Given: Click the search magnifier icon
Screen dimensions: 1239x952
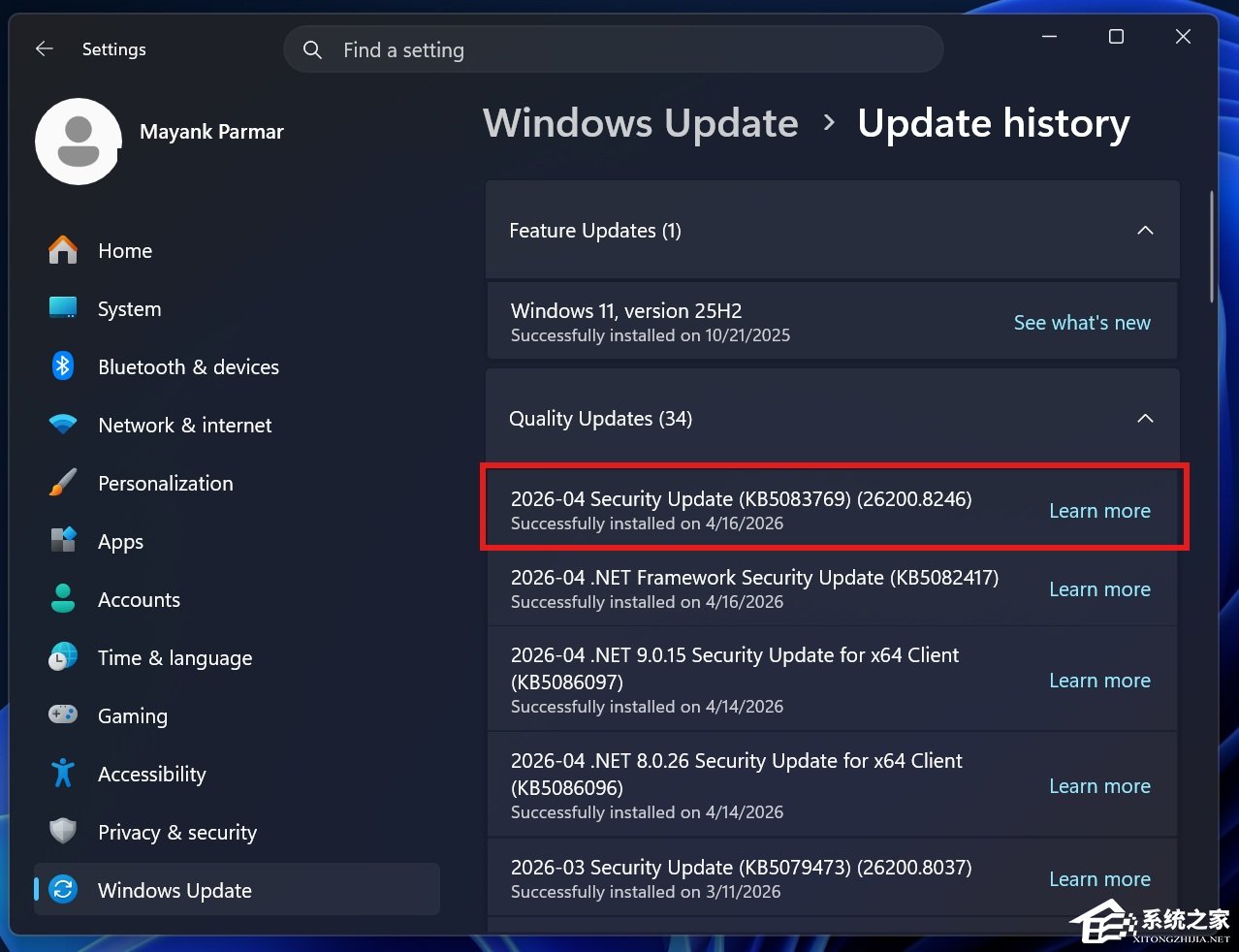Looking at the screenshot, I should (312, 49).
